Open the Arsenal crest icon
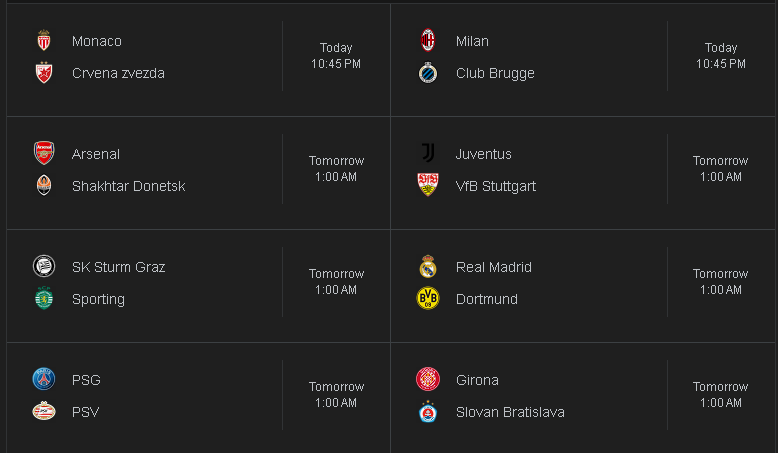This screenshot has height=453, width=778. click(44, 153)
